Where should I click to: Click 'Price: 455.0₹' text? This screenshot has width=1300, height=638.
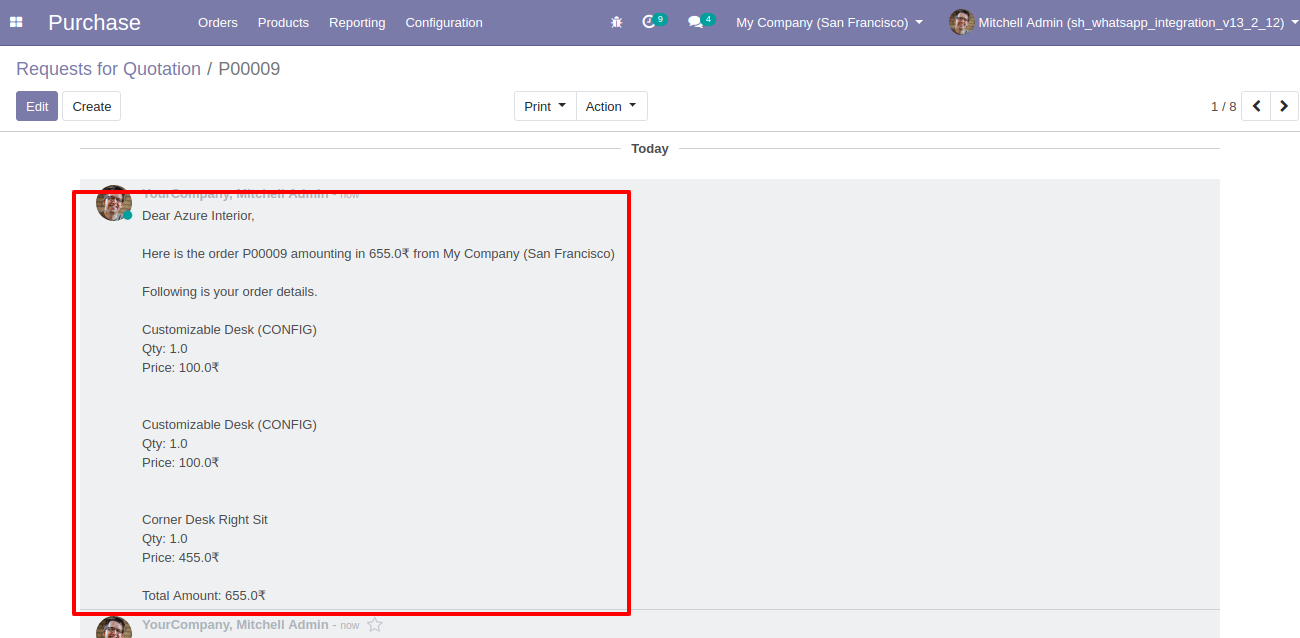[181, 557]
